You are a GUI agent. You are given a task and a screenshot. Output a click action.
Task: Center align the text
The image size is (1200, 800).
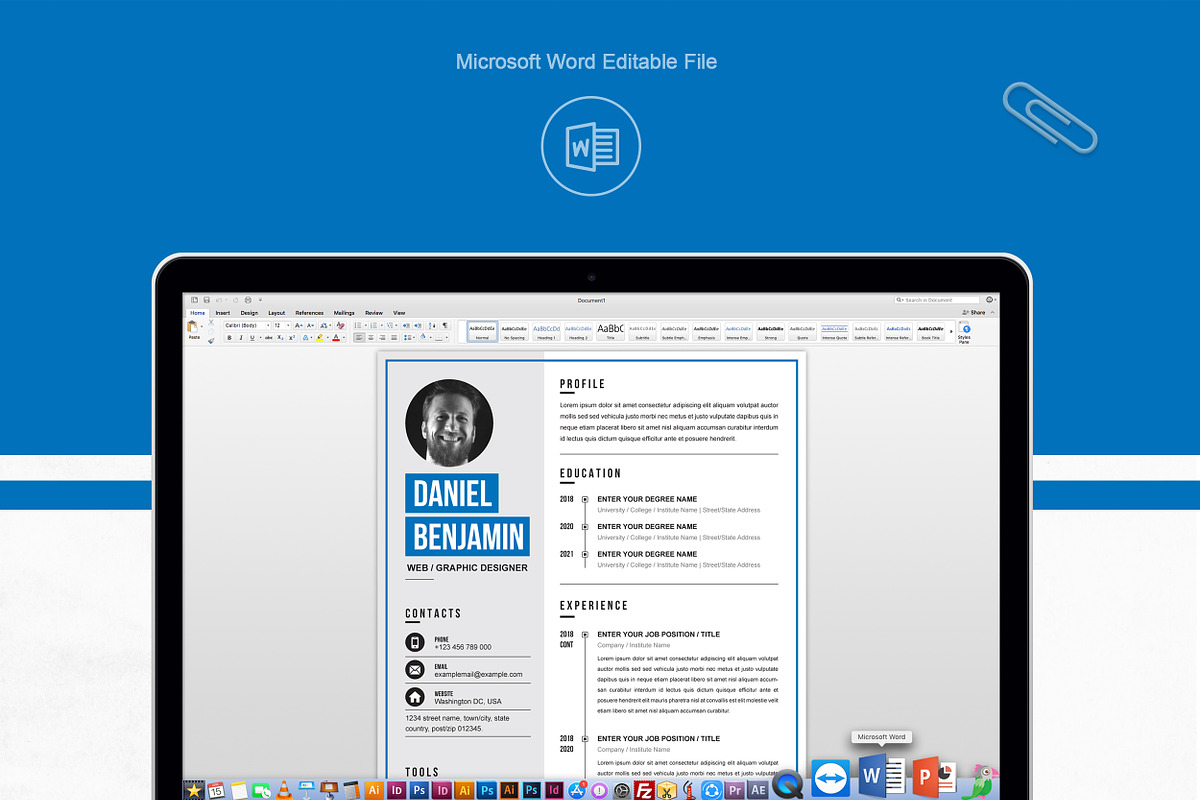tap(371, 337)
